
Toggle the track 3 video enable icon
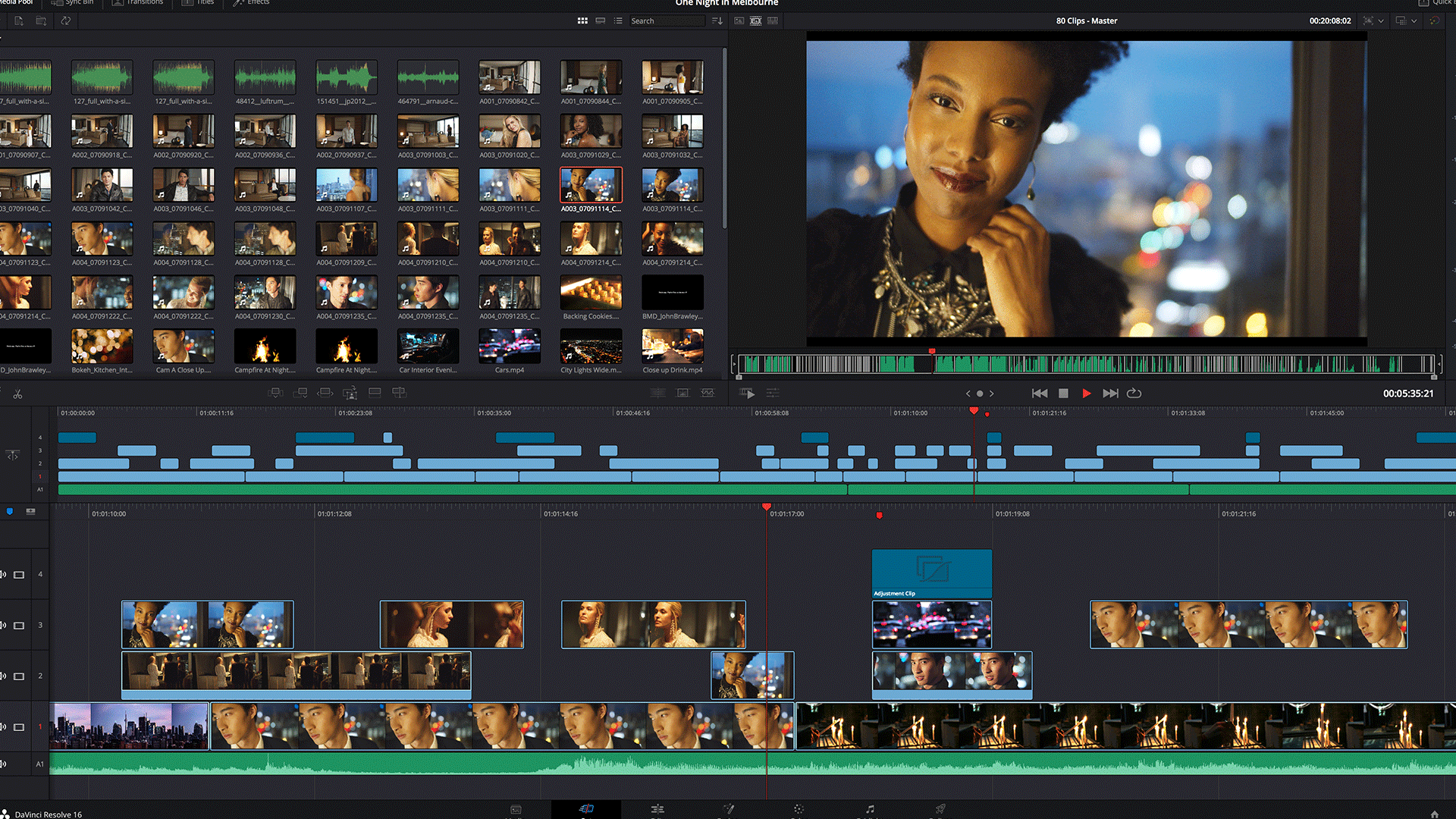point(19,626)
